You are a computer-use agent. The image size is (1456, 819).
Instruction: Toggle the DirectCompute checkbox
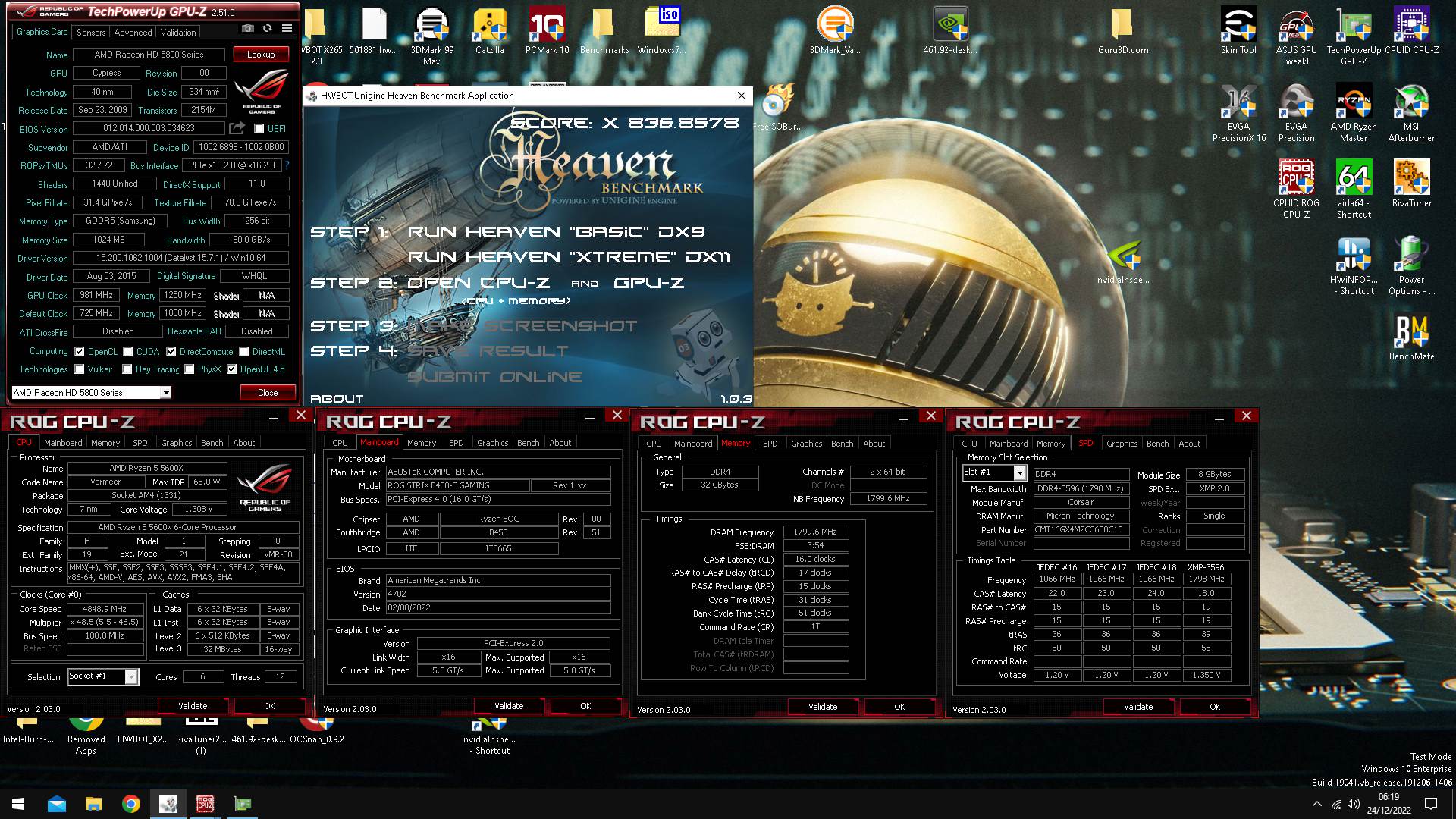[x=171, y=352]
